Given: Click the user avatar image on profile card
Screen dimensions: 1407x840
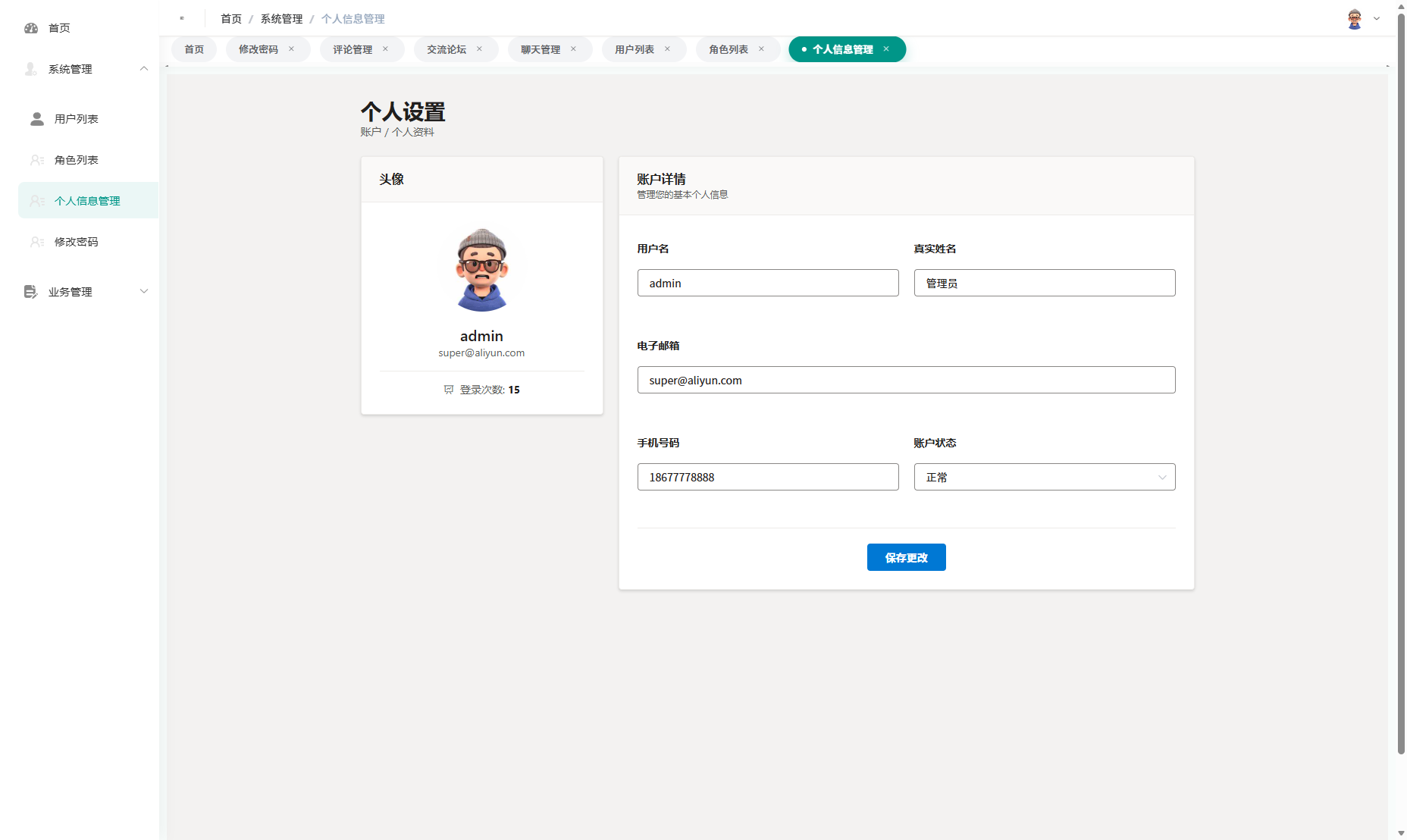Looking at the screenshot, I should coord(482,268).
